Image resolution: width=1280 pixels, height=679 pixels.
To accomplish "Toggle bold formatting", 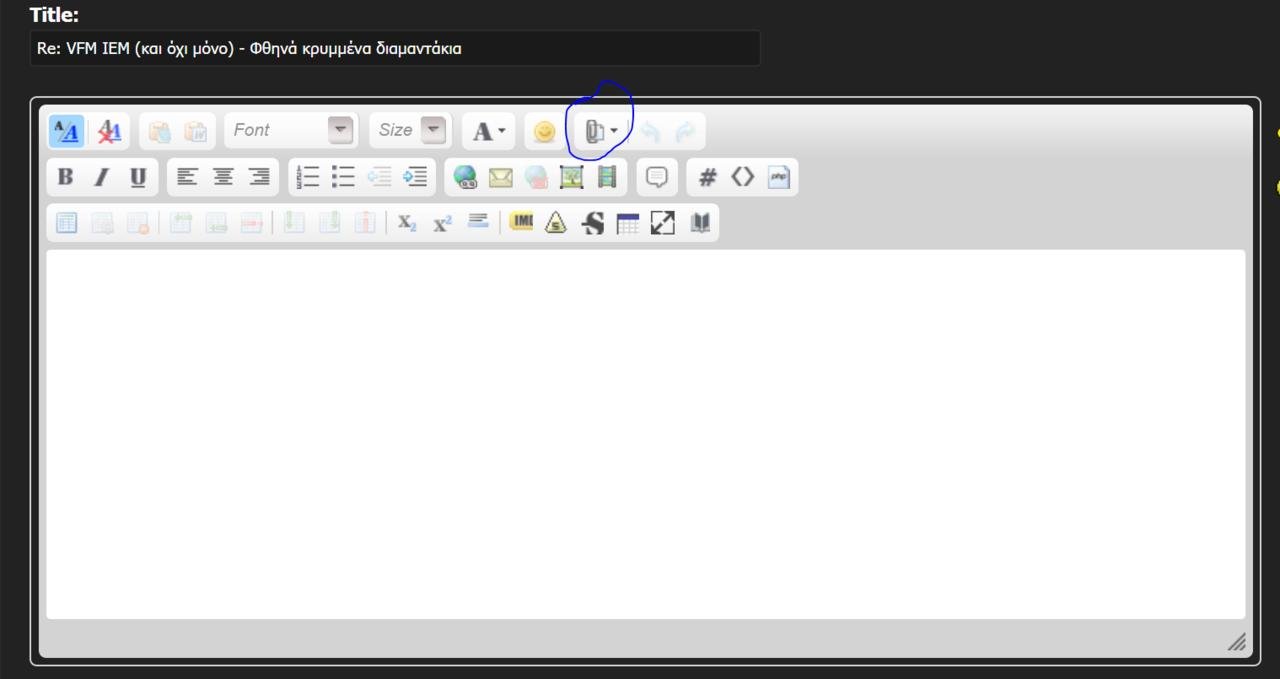I will [x=66, y=177].
